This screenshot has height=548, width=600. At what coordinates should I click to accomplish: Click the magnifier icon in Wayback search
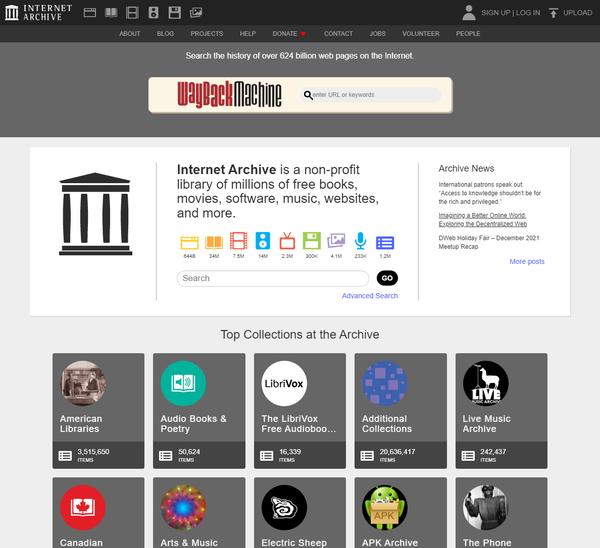point(308,95)
